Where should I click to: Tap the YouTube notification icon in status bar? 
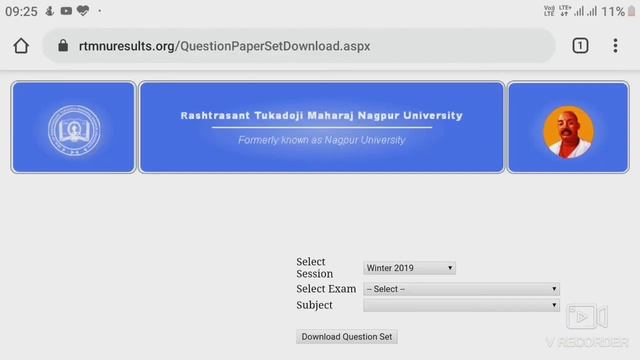coord(66,11)
